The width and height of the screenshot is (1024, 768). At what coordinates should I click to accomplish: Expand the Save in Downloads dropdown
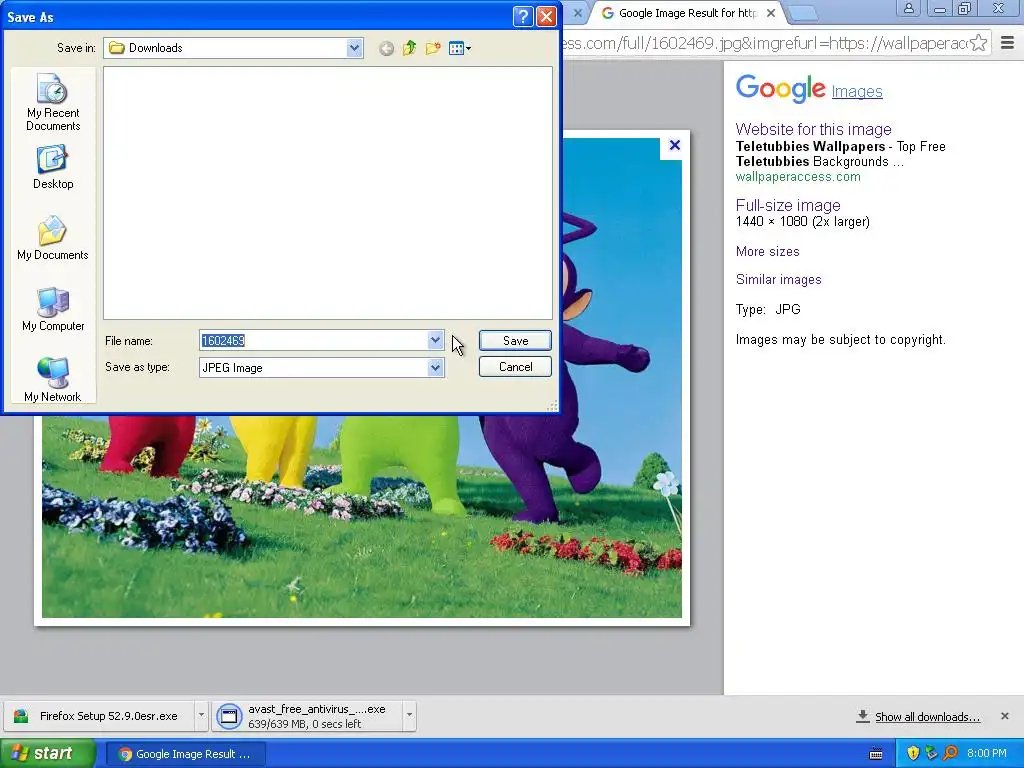[x=355, y=48]
